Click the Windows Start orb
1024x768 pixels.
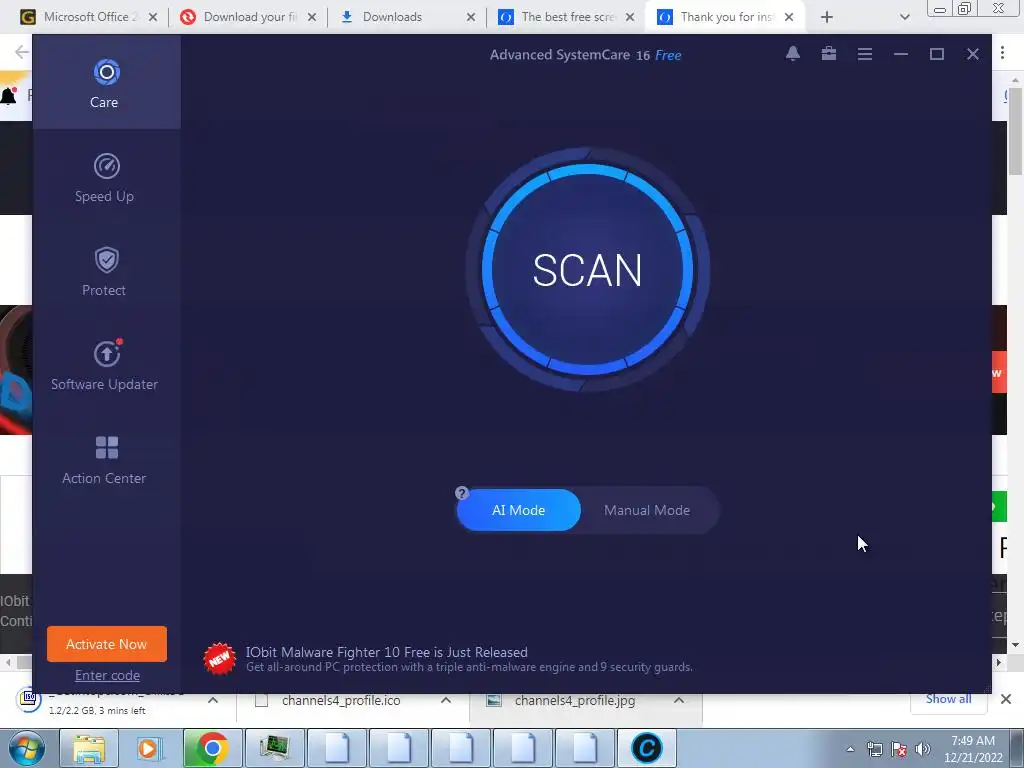coord(27,748)
